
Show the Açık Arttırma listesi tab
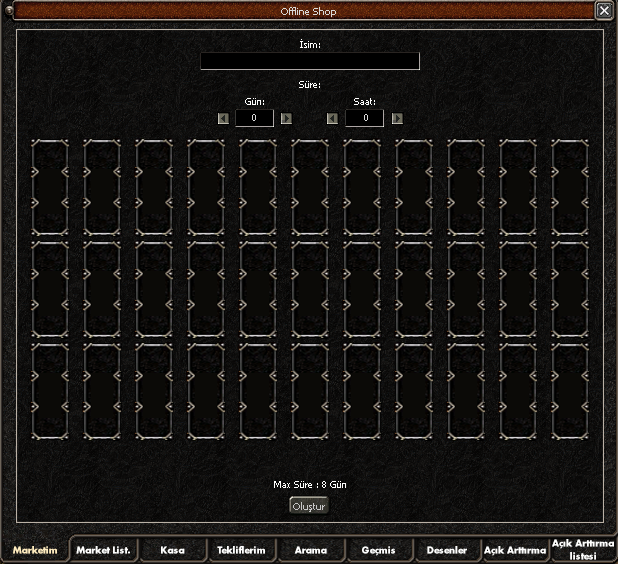(582, 550)
